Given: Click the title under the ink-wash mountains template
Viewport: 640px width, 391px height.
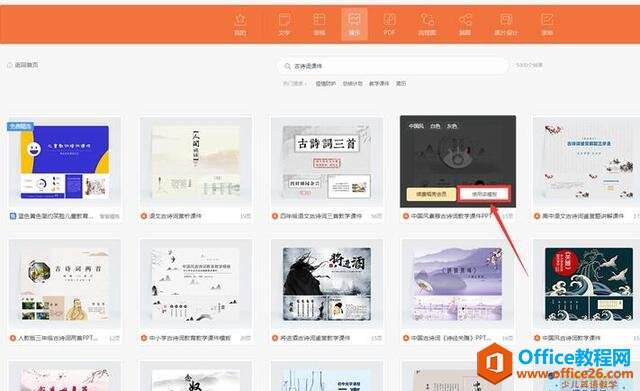Looking at the screenshot, I should (190, 338).
